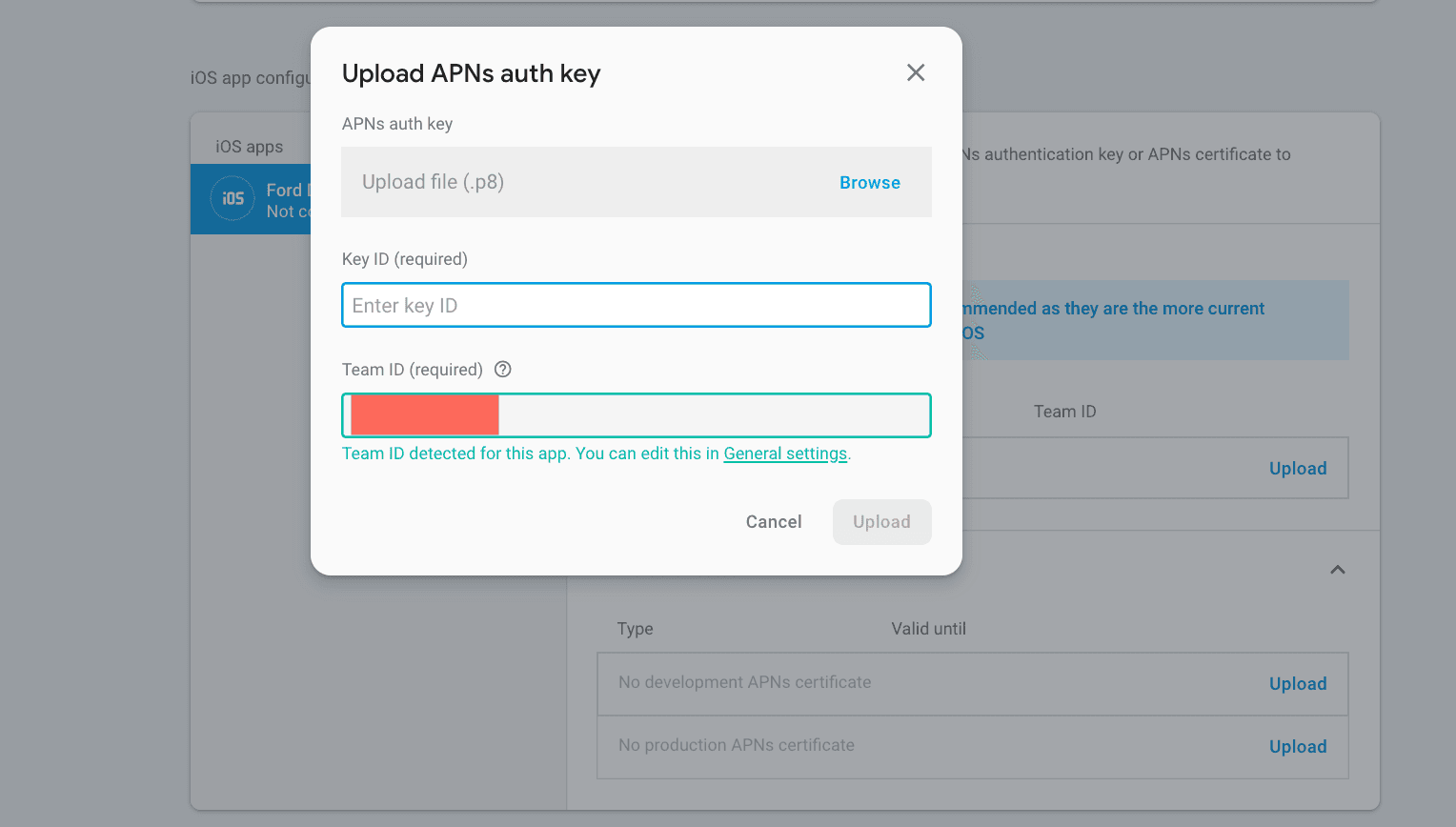Click the iOS apps list heading
Viewport: 1456px width, 827px height.
[x=249, y=147]
